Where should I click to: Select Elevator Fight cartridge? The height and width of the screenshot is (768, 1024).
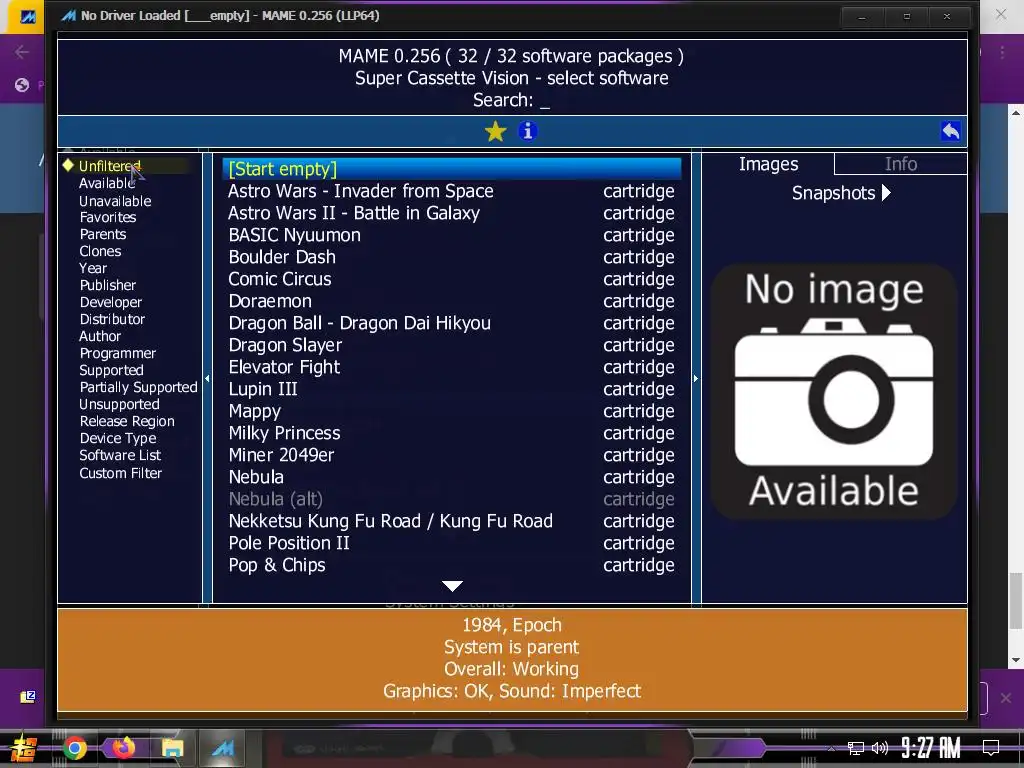tap(452, 367)
